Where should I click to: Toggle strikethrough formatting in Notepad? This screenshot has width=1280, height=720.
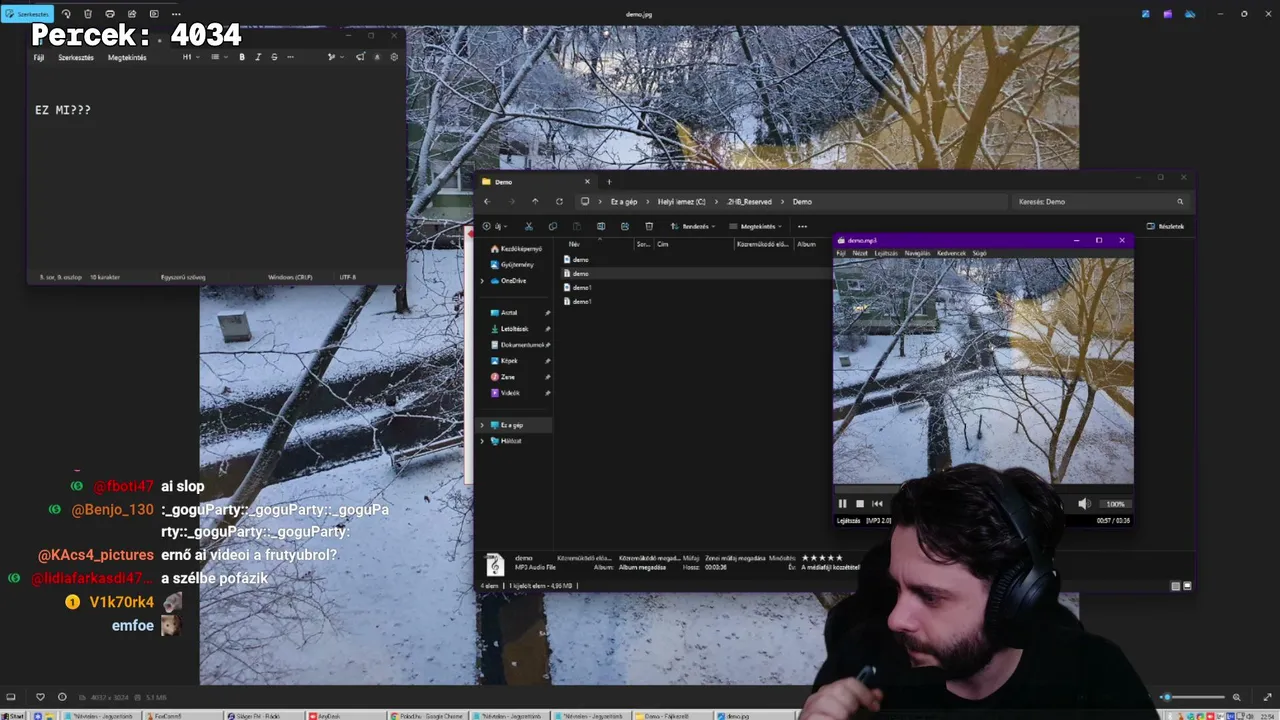(274, 57)
